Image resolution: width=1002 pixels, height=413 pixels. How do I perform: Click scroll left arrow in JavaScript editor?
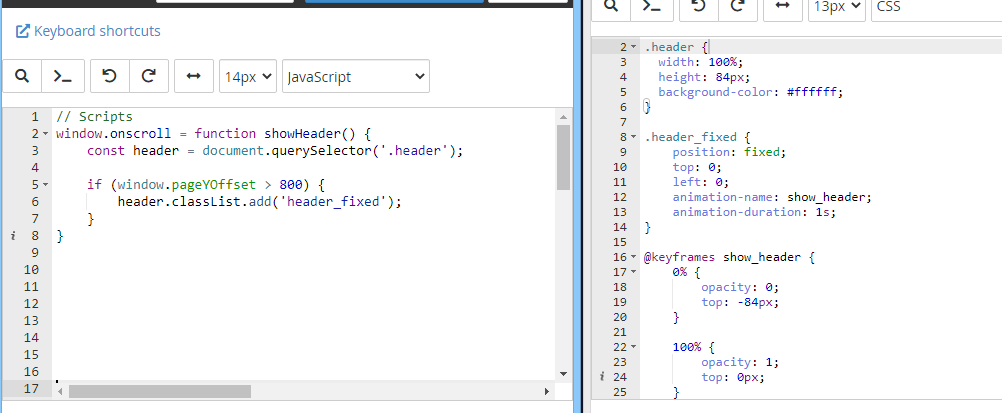(x=60, y=391)
